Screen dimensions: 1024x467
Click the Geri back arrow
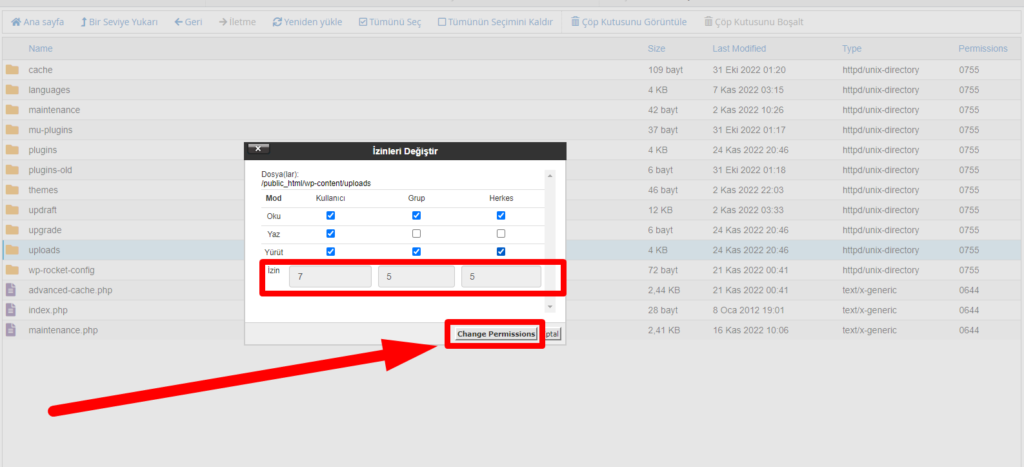[178, 21]
